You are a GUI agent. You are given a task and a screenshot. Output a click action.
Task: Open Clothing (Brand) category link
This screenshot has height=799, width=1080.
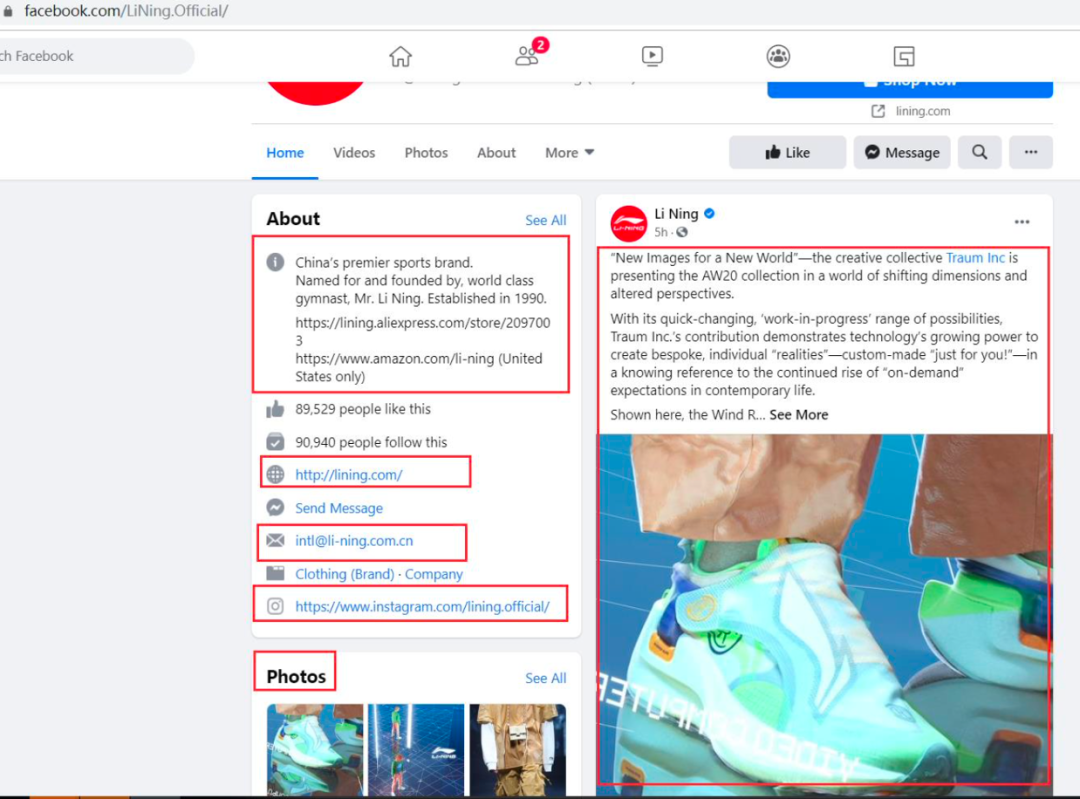tap(344, 574)
